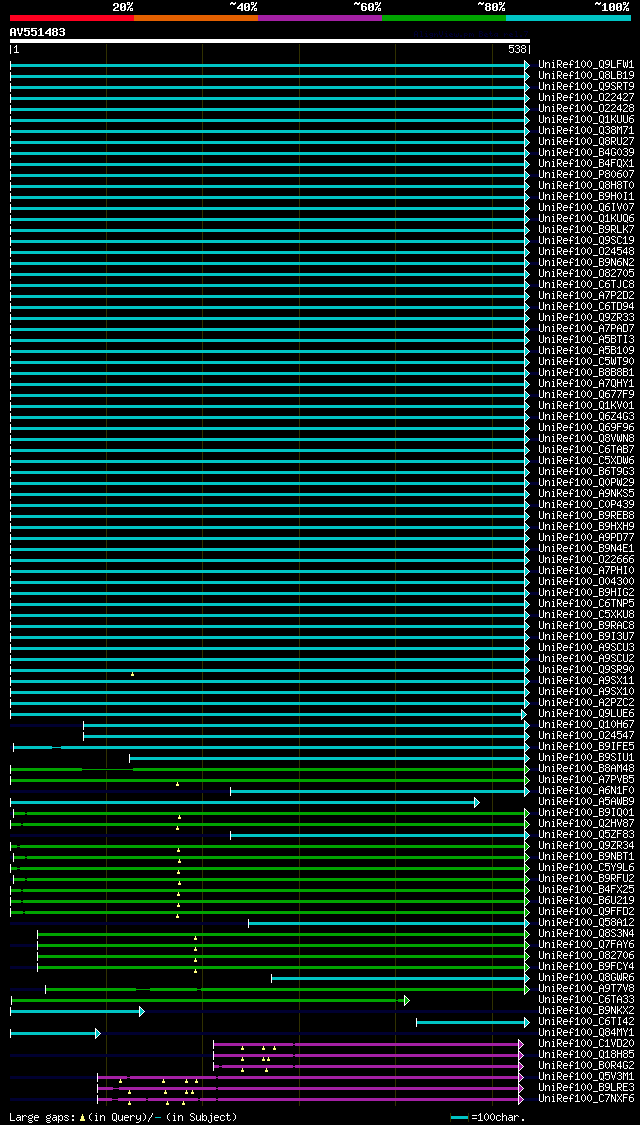Click the purple alignment bar for B9LRE3

point(309,1088)
